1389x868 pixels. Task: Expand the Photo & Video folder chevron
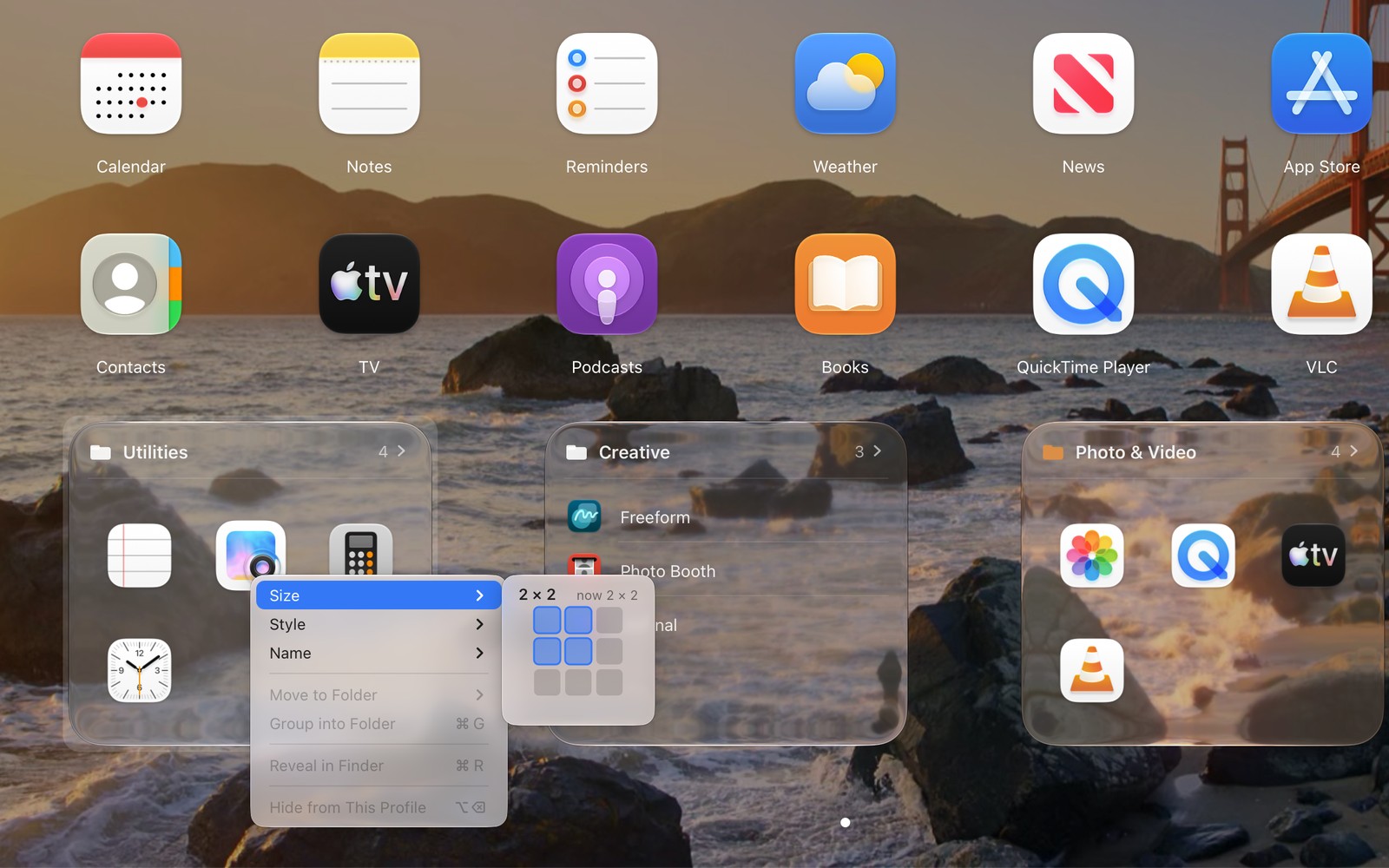[1353, 451]
